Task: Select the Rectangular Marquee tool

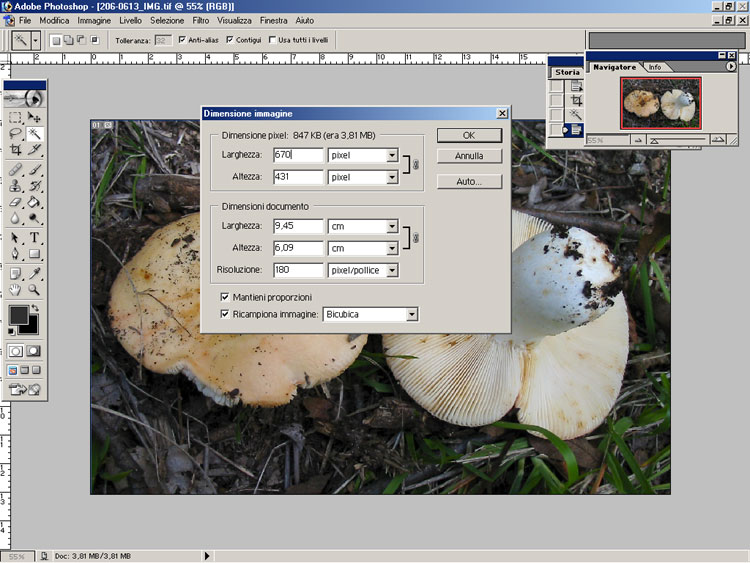Action: [15, 116]
